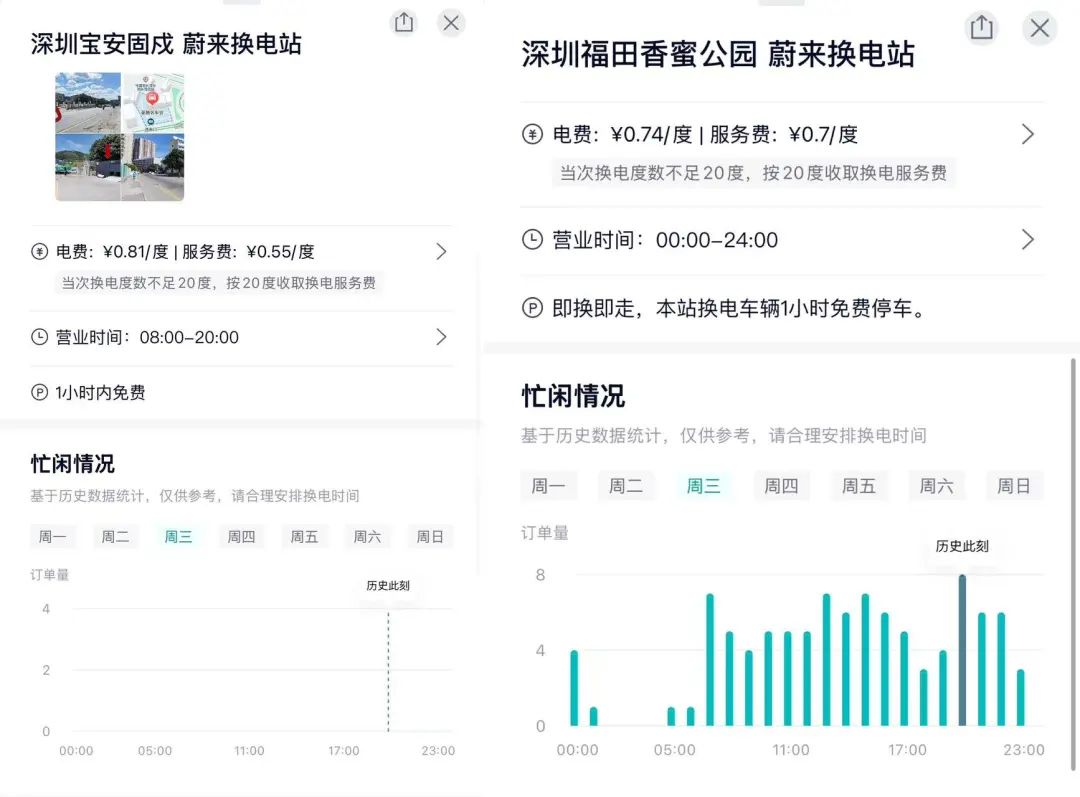The height and width of the screenshot is (797, 1080).
Task: Click the ¥ fee icon on Futian station
Action: pos(531,134)
